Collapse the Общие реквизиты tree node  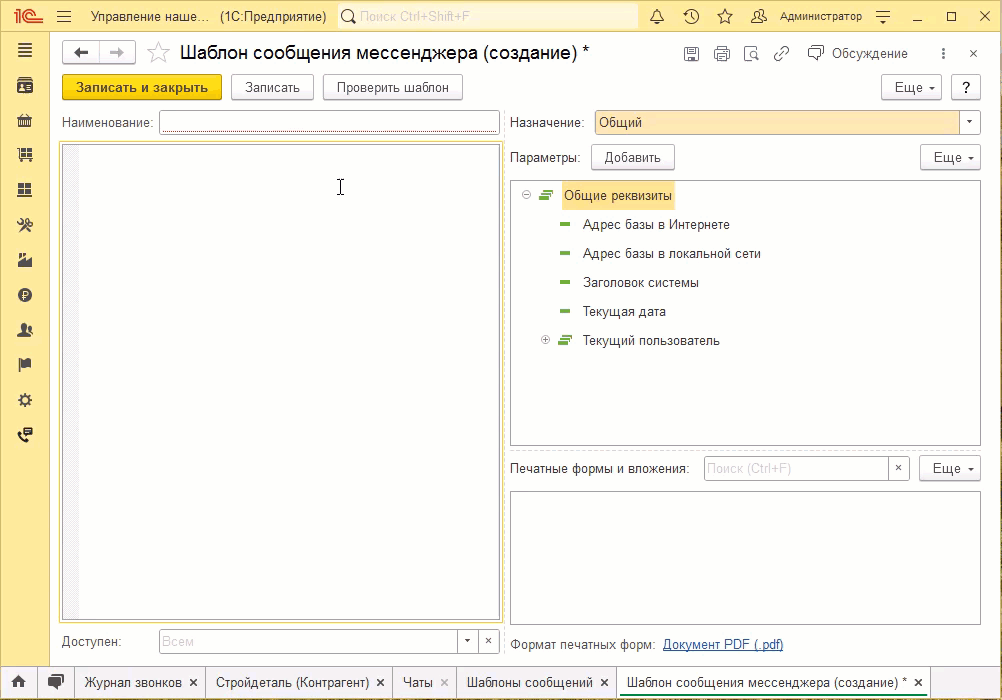point(527,195)
